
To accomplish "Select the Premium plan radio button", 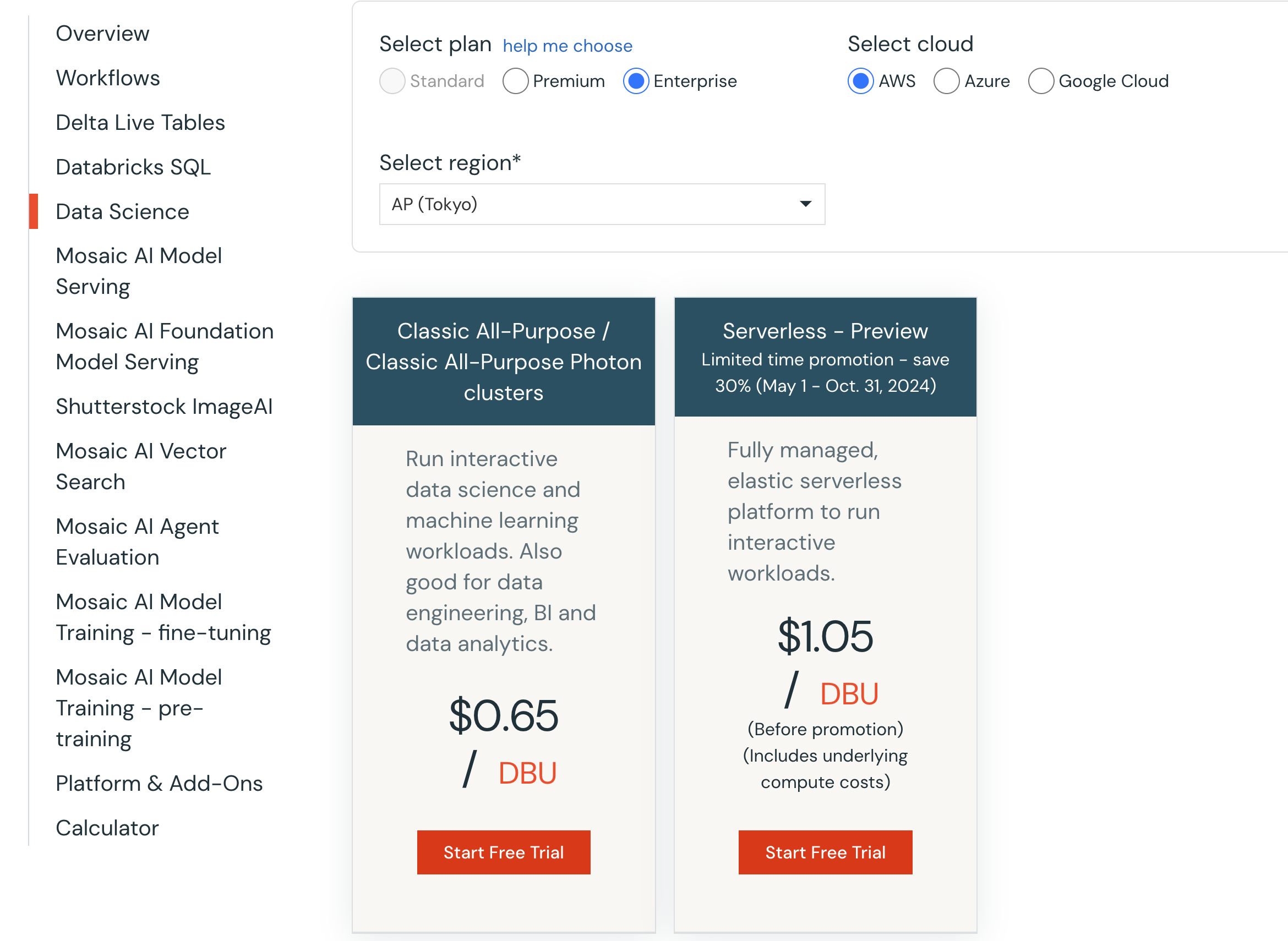I will tap(515, 81).
